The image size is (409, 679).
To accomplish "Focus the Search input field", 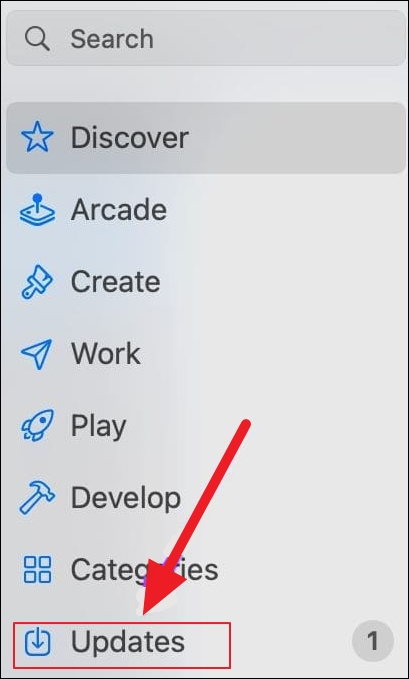I will coord(206,38).
